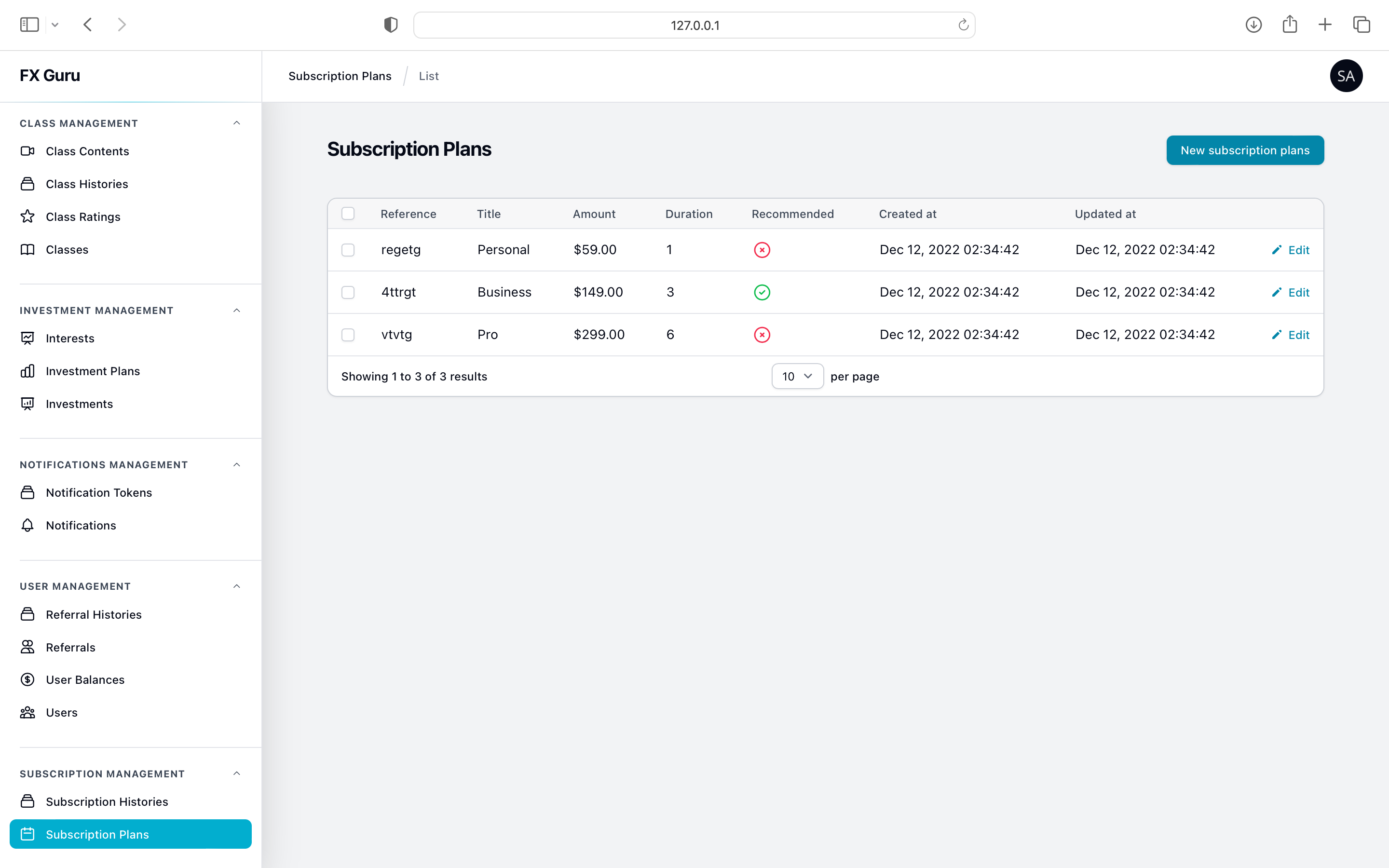Check the select-all header checkbox
1389x868 pixels.
pyautogui.click(x=348, y=214)
